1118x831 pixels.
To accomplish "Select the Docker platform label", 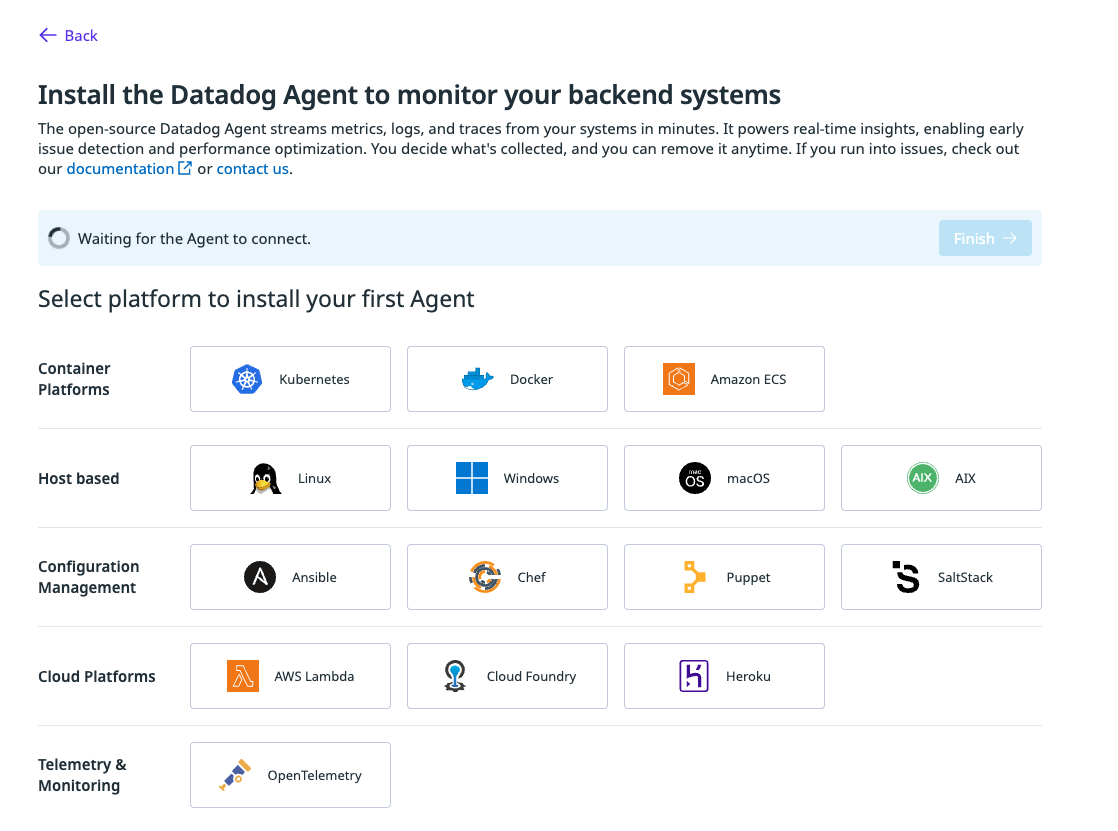I will pyautogui.click(x=531, y=379).
